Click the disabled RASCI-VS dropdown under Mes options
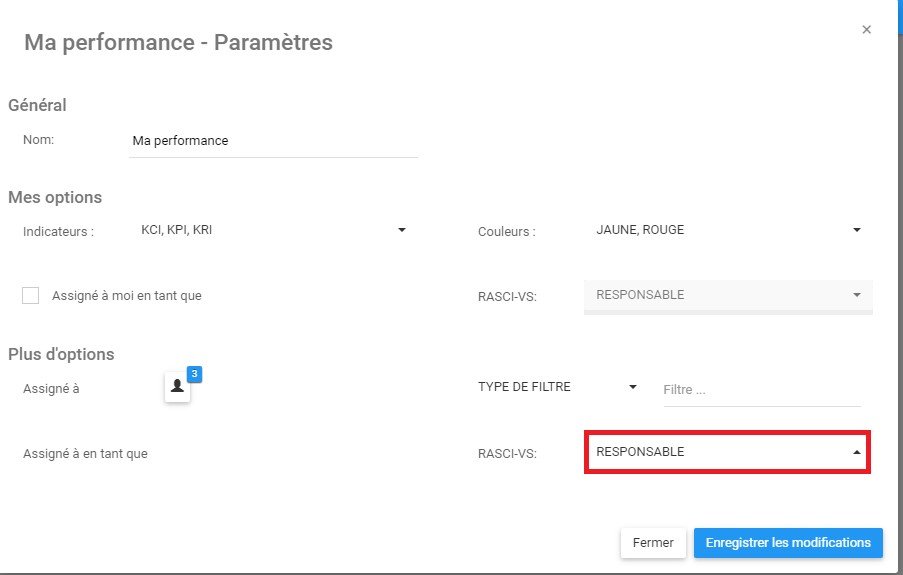The height and width of the screenshot is (575, 903). pos(727,295)
